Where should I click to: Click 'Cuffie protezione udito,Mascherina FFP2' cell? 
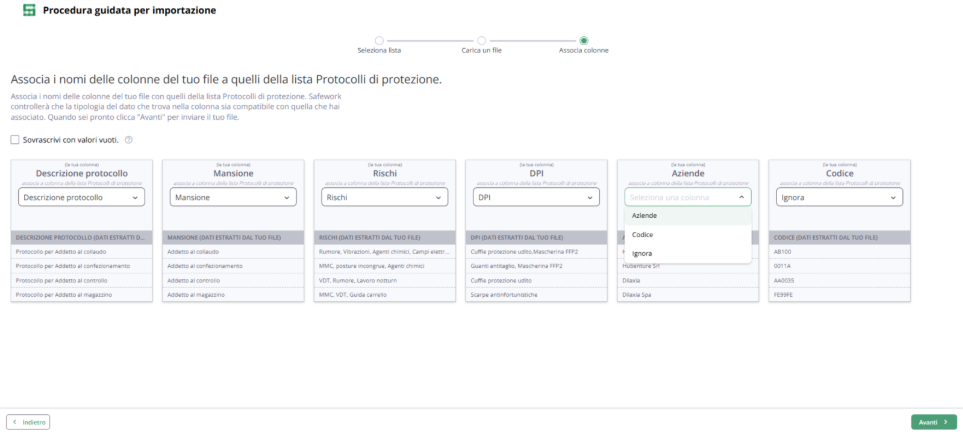pos(537,251)
